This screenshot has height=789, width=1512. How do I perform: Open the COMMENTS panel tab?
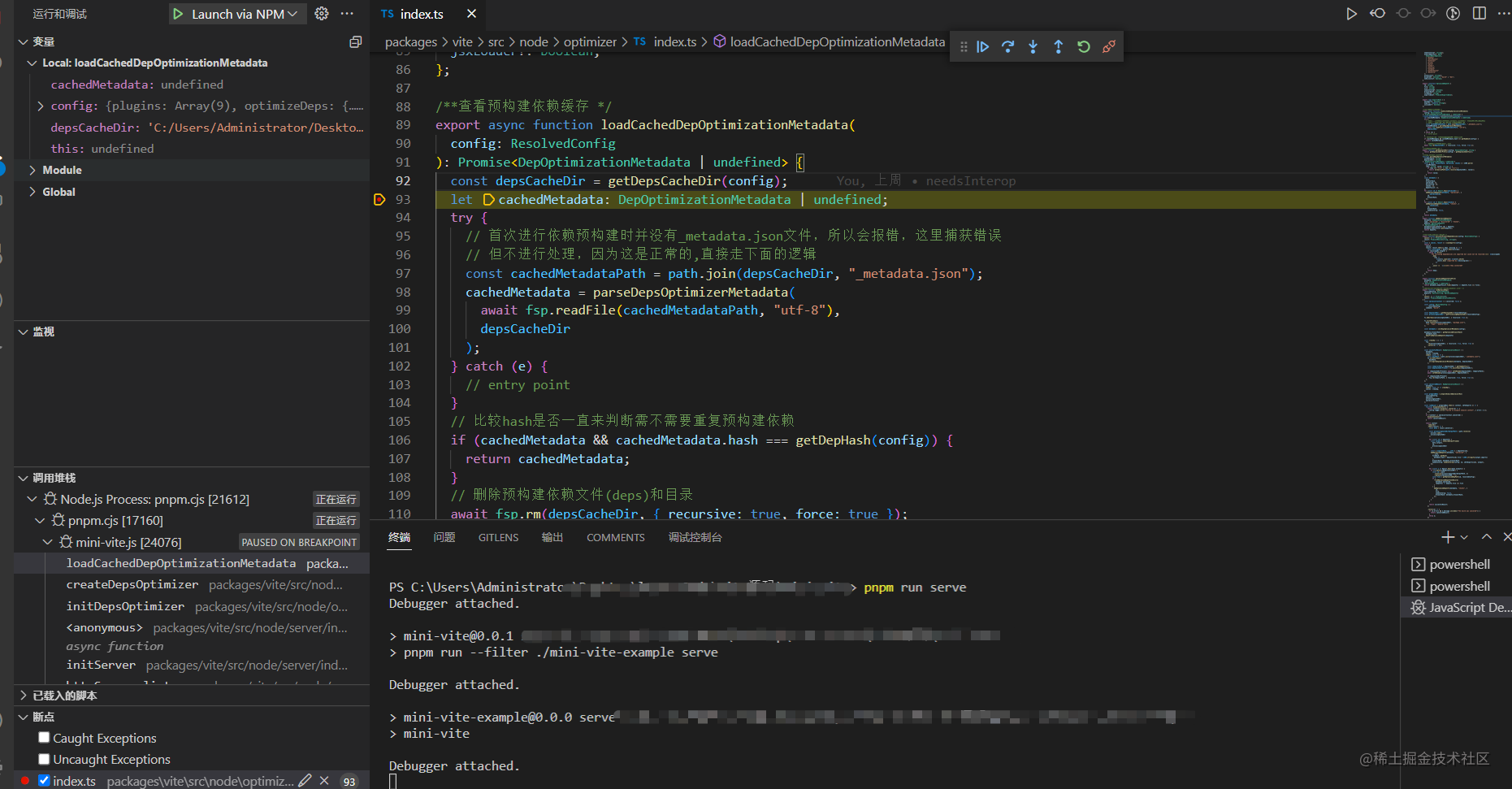click(x=616, y=537)
